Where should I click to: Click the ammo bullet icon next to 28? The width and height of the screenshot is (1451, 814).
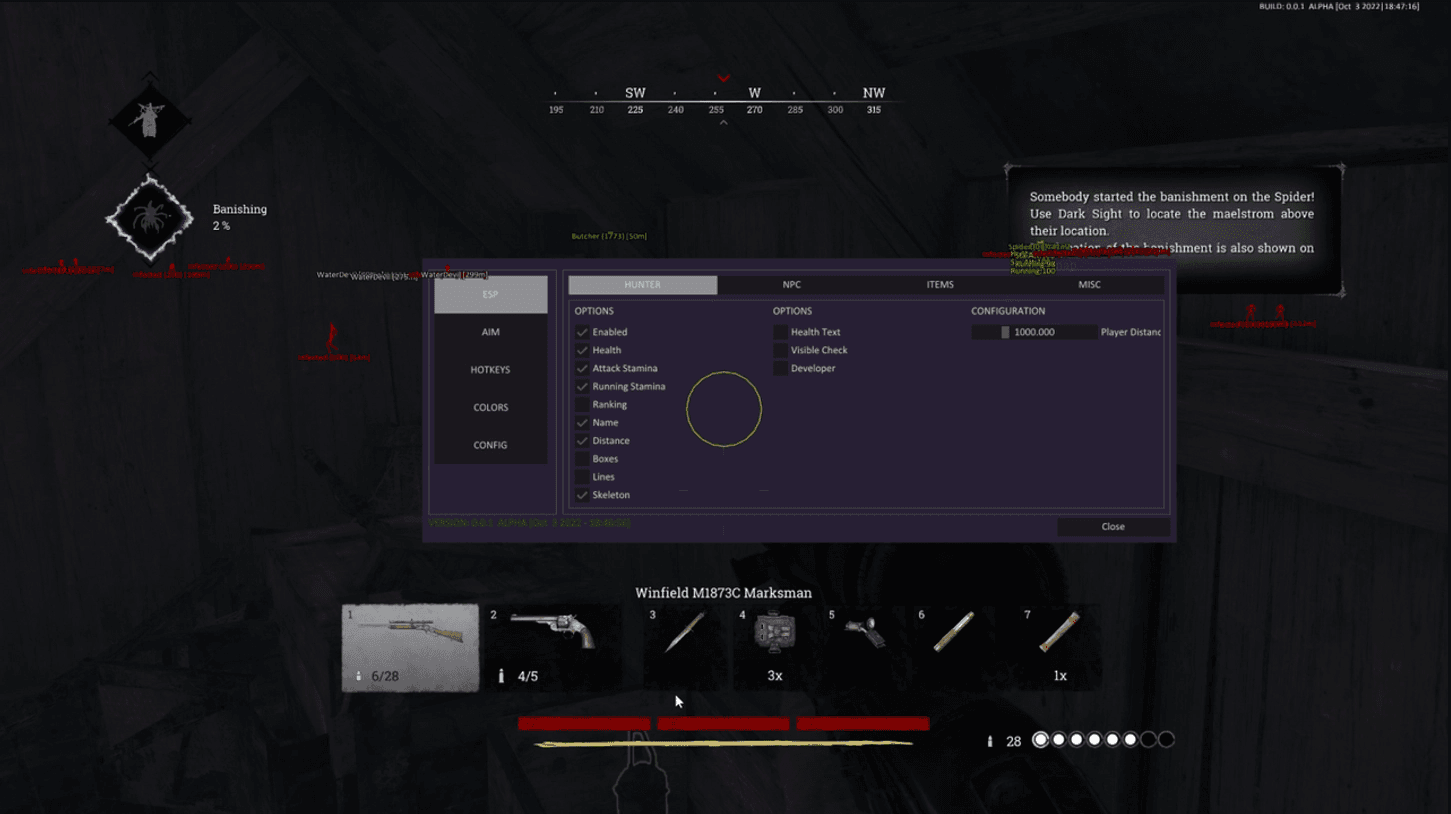point(990,741)
